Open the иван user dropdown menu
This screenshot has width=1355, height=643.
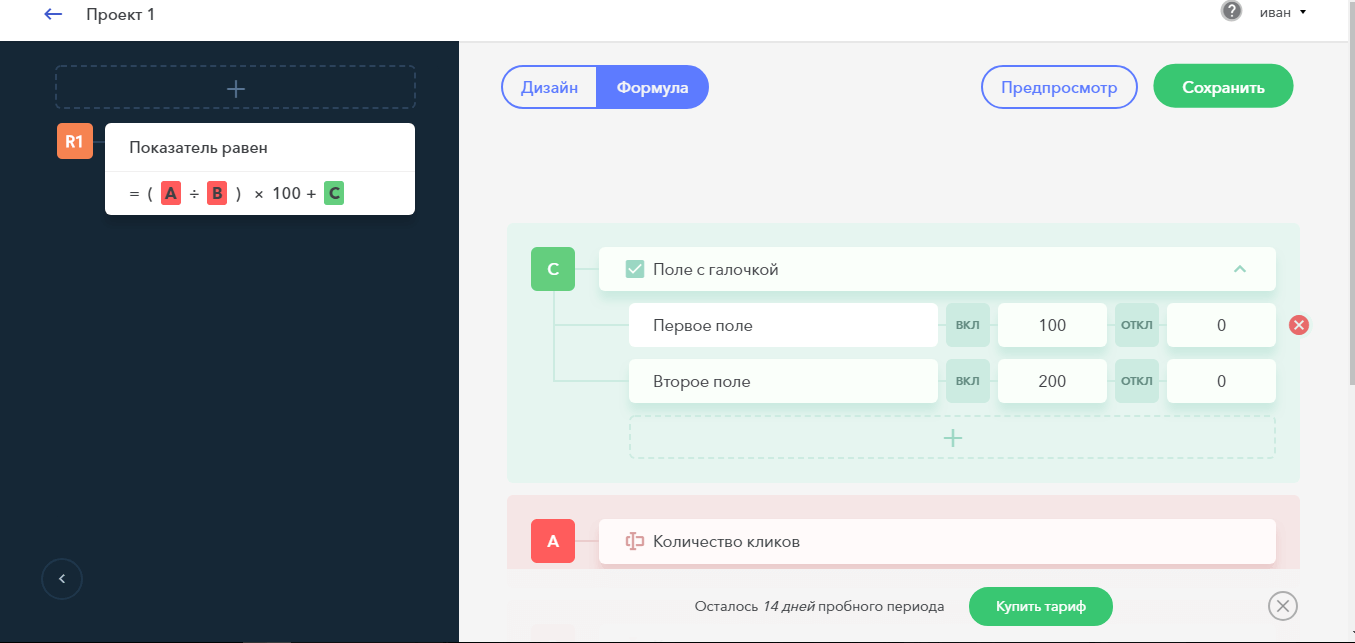click(1282, 13)
